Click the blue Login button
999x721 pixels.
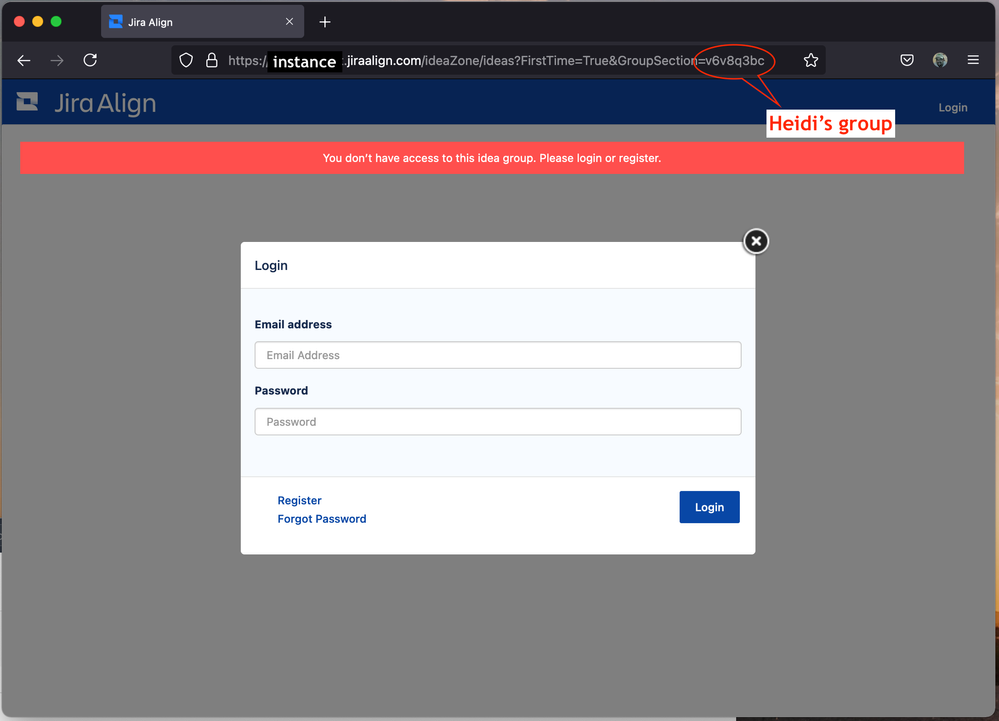pos(709,507)
